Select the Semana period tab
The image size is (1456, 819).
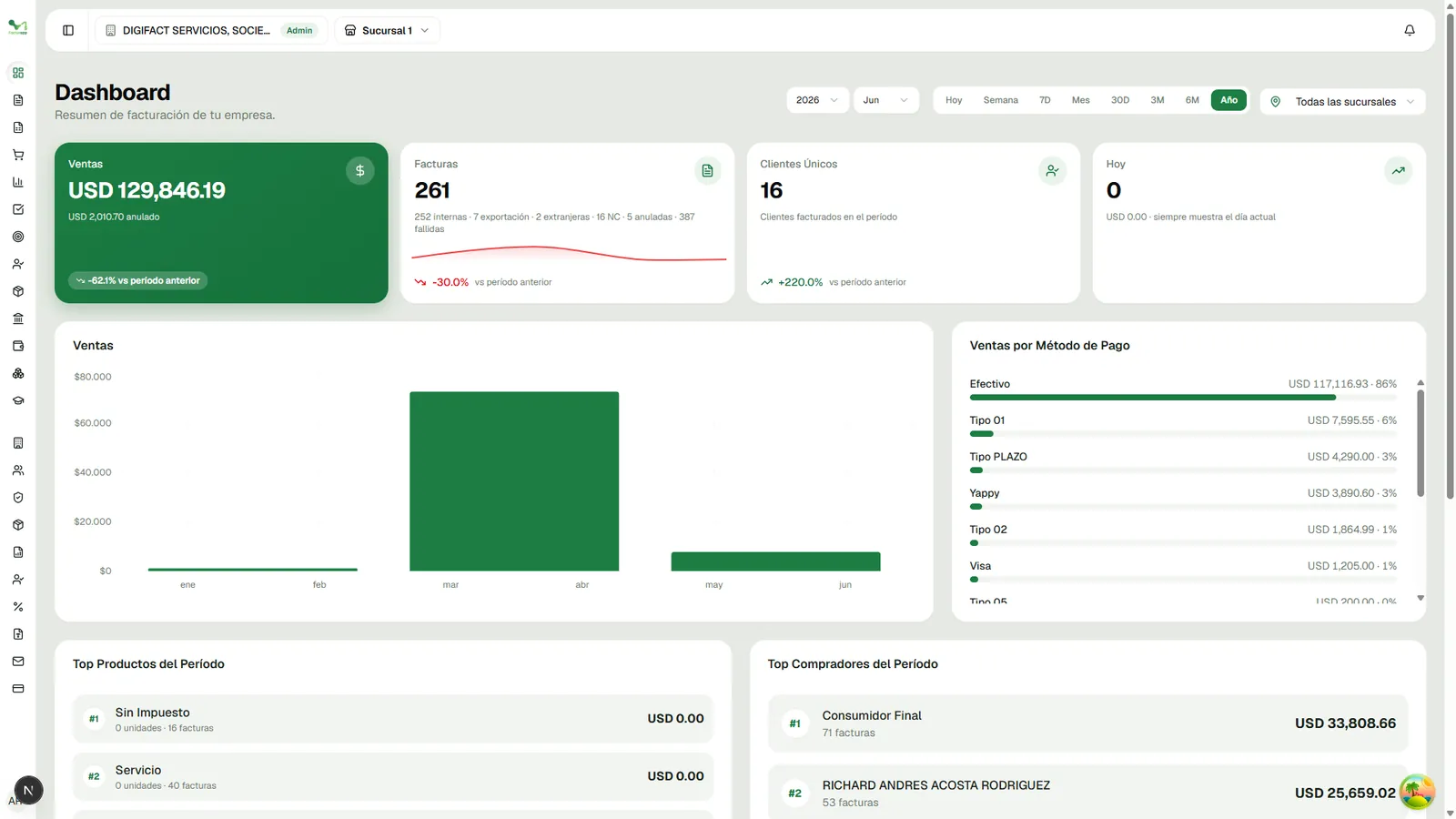click(1000, 100)
